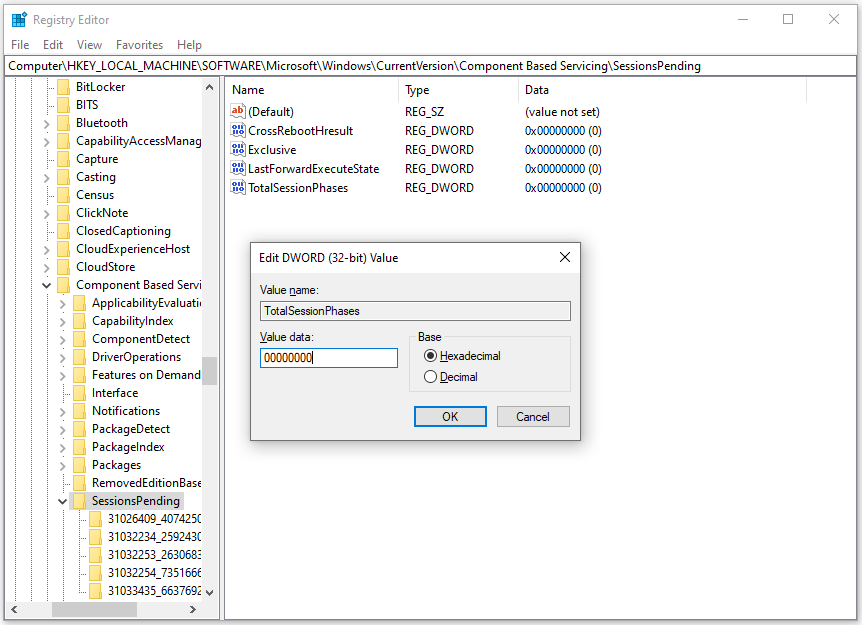Click the tree horizontal scrollbar thumb

(94, 610)
